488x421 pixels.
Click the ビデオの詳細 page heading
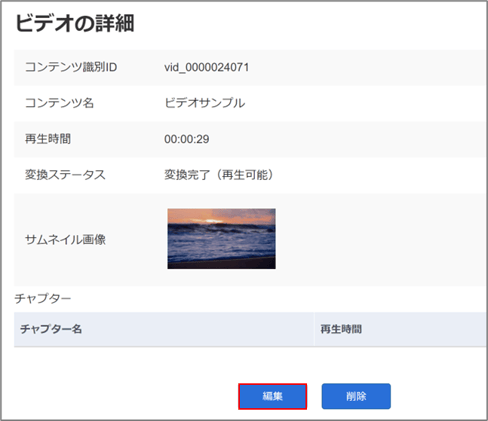point(75,23)
